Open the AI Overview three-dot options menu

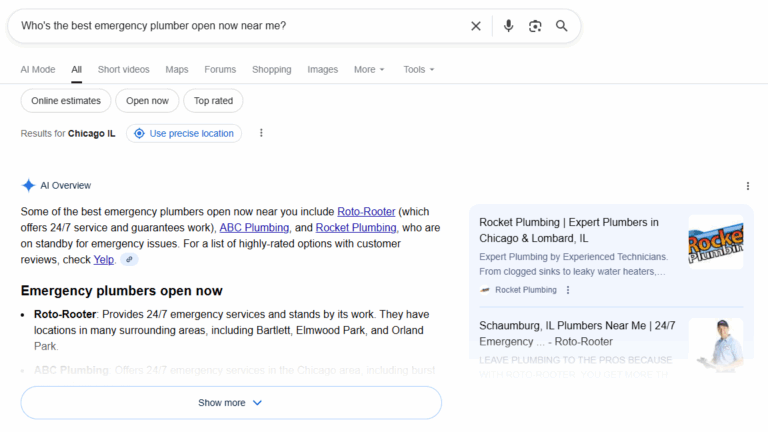point(747,186)
